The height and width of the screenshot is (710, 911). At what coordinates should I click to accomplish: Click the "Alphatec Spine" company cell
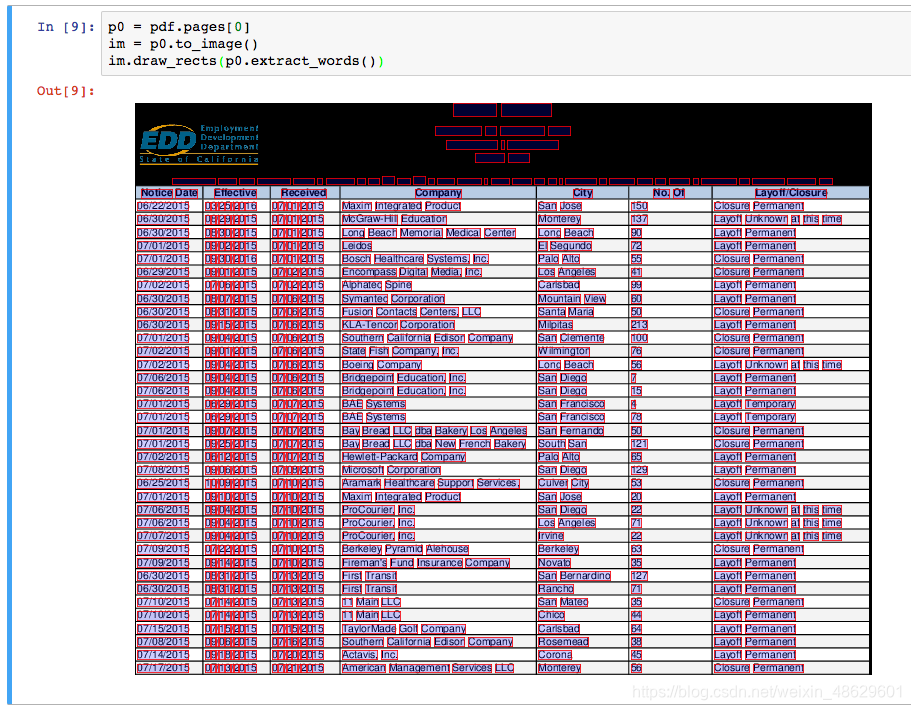point(376,285)
